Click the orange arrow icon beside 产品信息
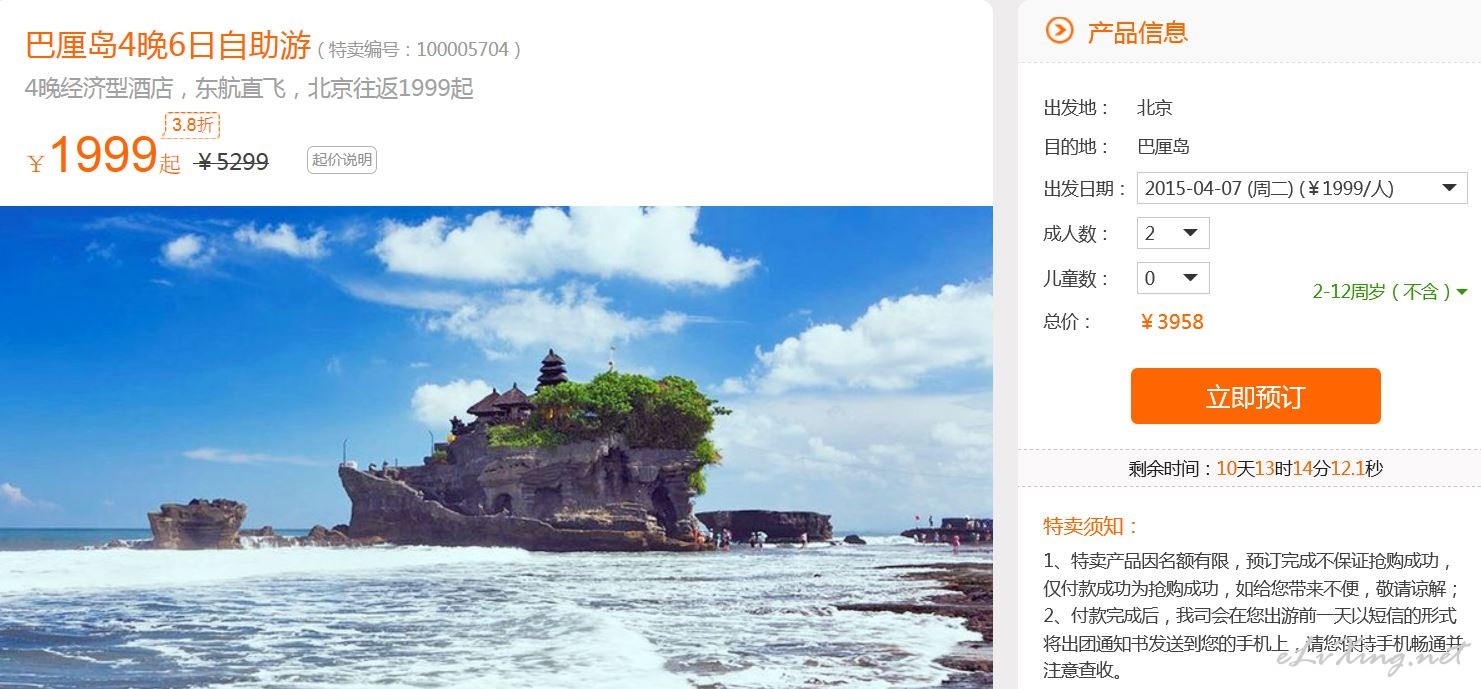The height and width of the screenshot is (689, 1481). point(1059,31)
